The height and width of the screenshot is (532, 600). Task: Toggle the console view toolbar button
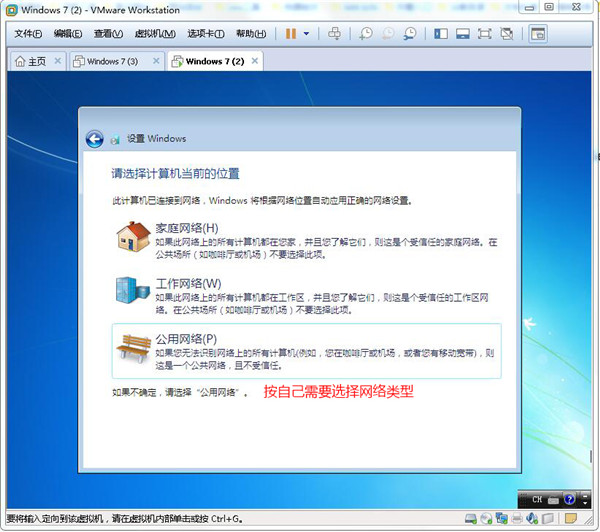(x=538, y=34)
